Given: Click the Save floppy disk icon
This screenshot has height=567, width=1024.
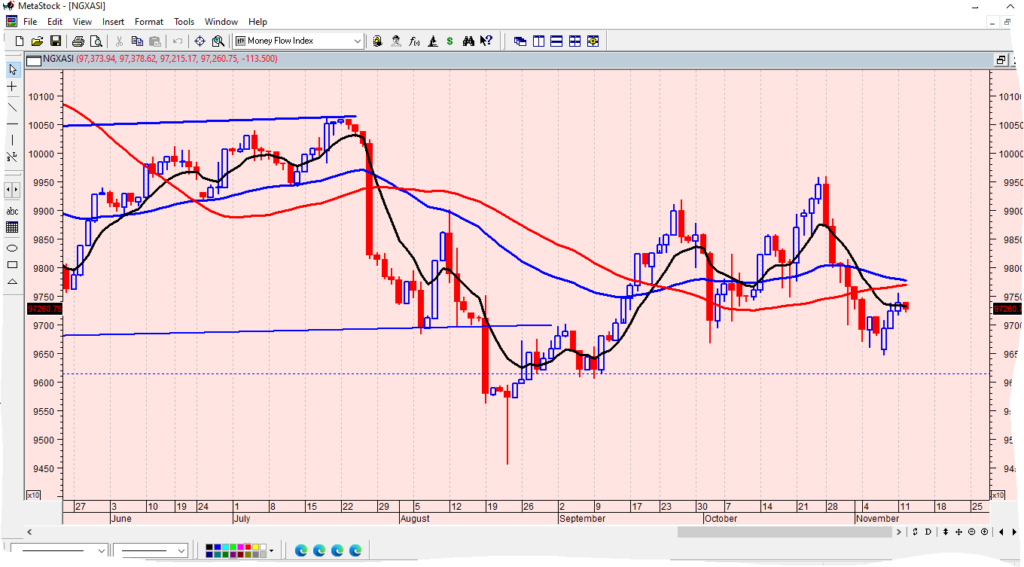Looking at the screenshot, I should [56, 41].
